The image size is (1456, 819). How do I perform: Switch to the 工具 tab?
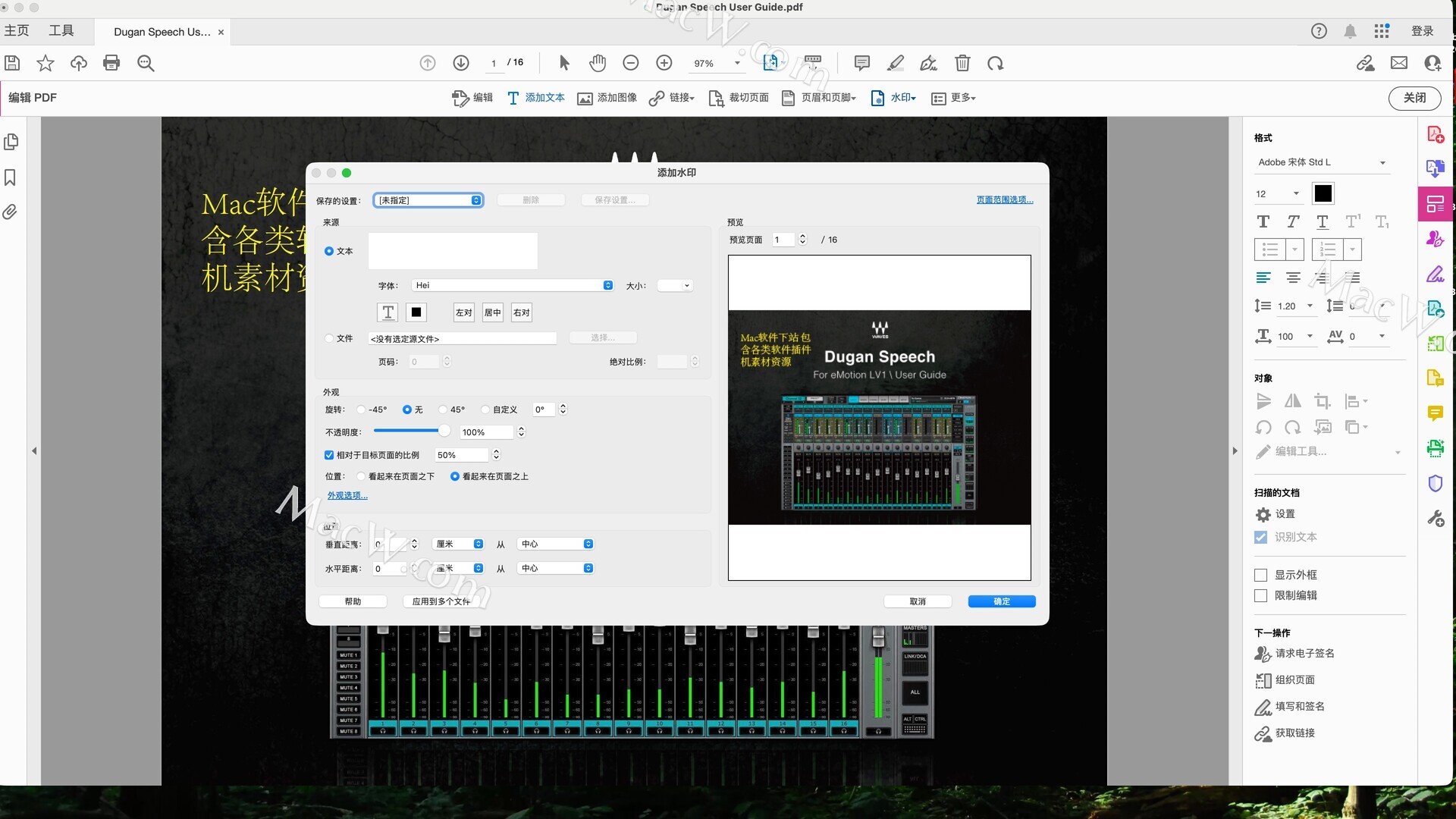coord(61,31)
